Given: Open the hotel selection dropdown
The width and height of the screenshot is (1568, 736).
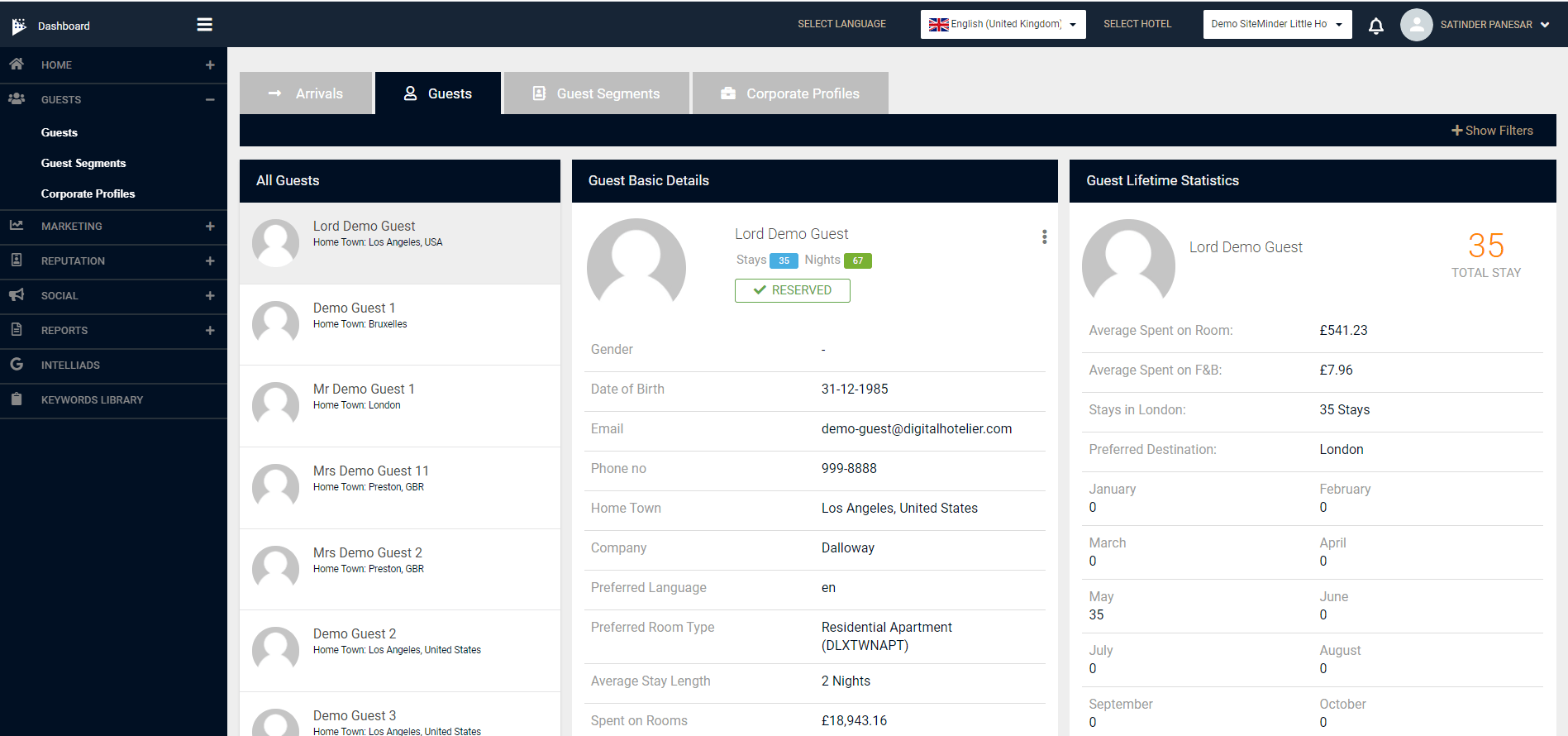Looking at the screenshot, I should [1277, 24].
